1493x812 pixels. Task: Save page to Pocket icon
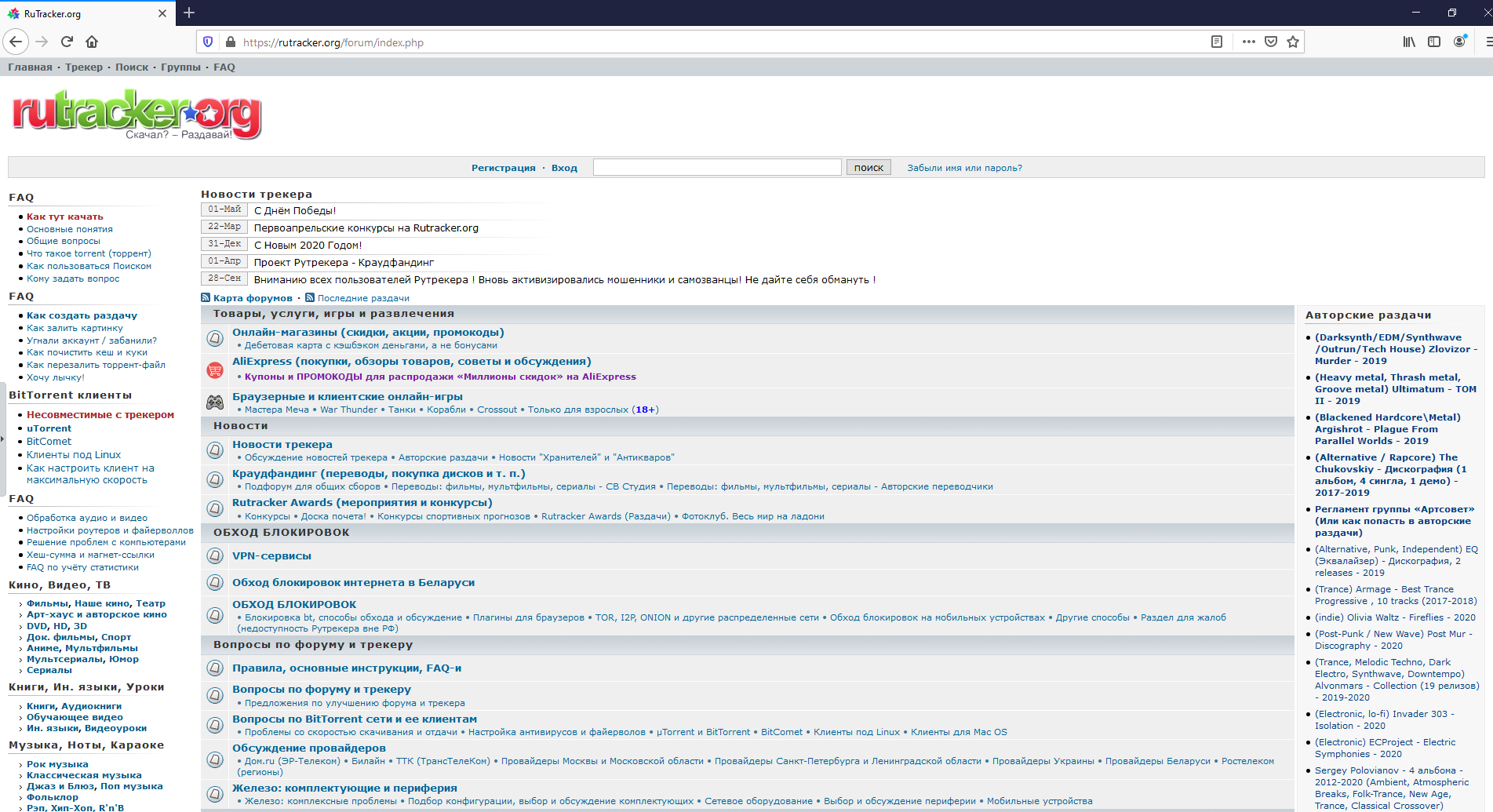pyautogui.click(x=1271, y=42)
